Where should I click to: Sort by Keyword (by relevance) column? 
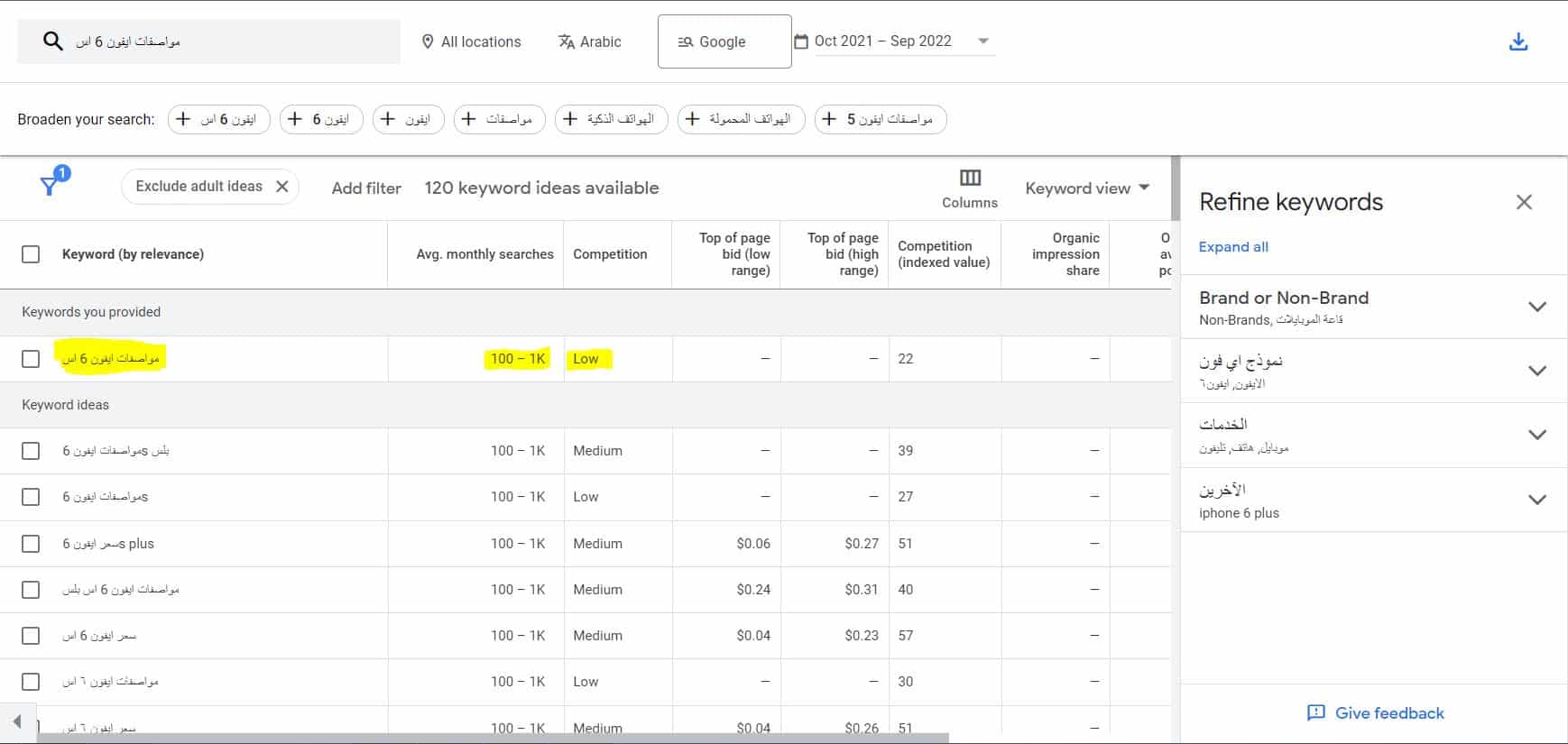click(133, 254)
